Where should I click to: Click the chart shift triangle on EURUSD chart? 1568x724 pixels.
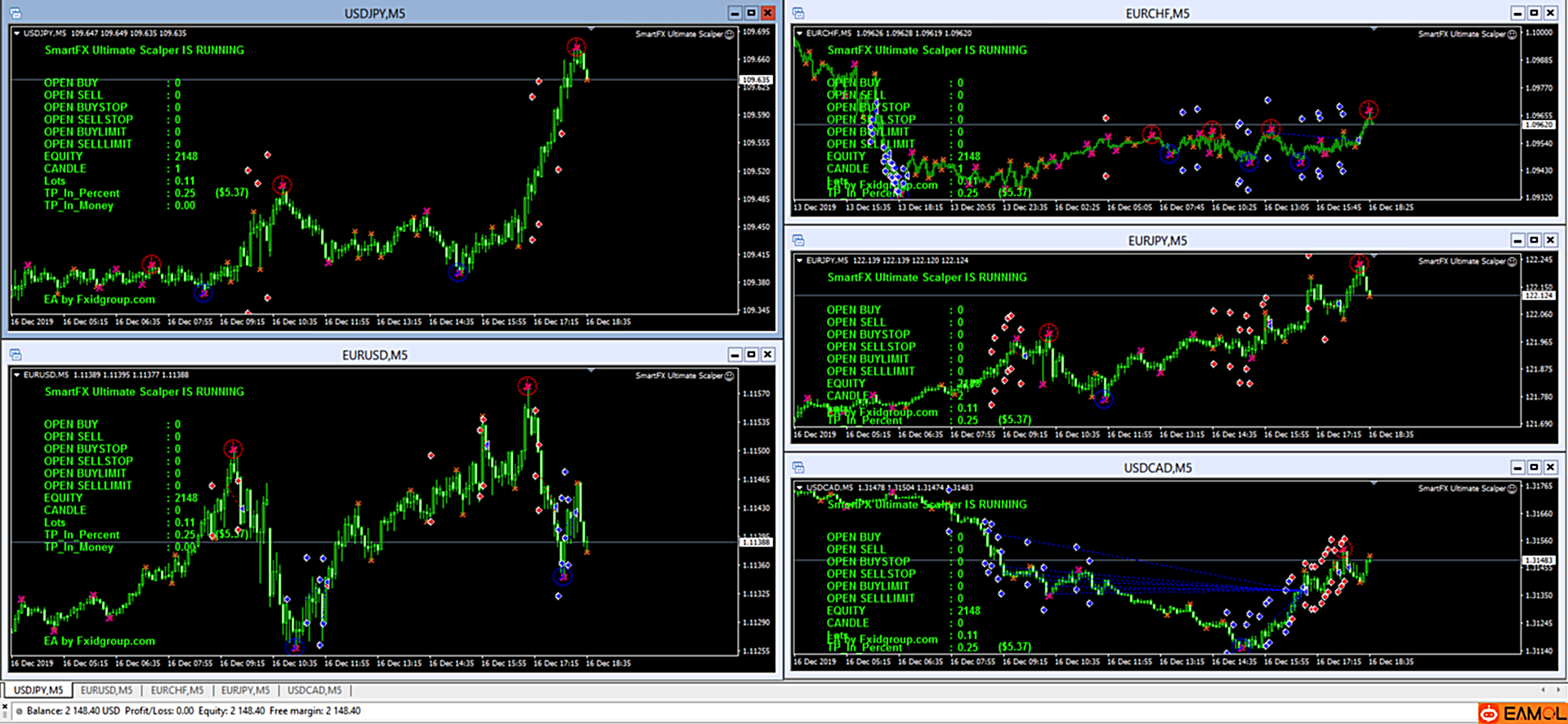coord(592,371)
